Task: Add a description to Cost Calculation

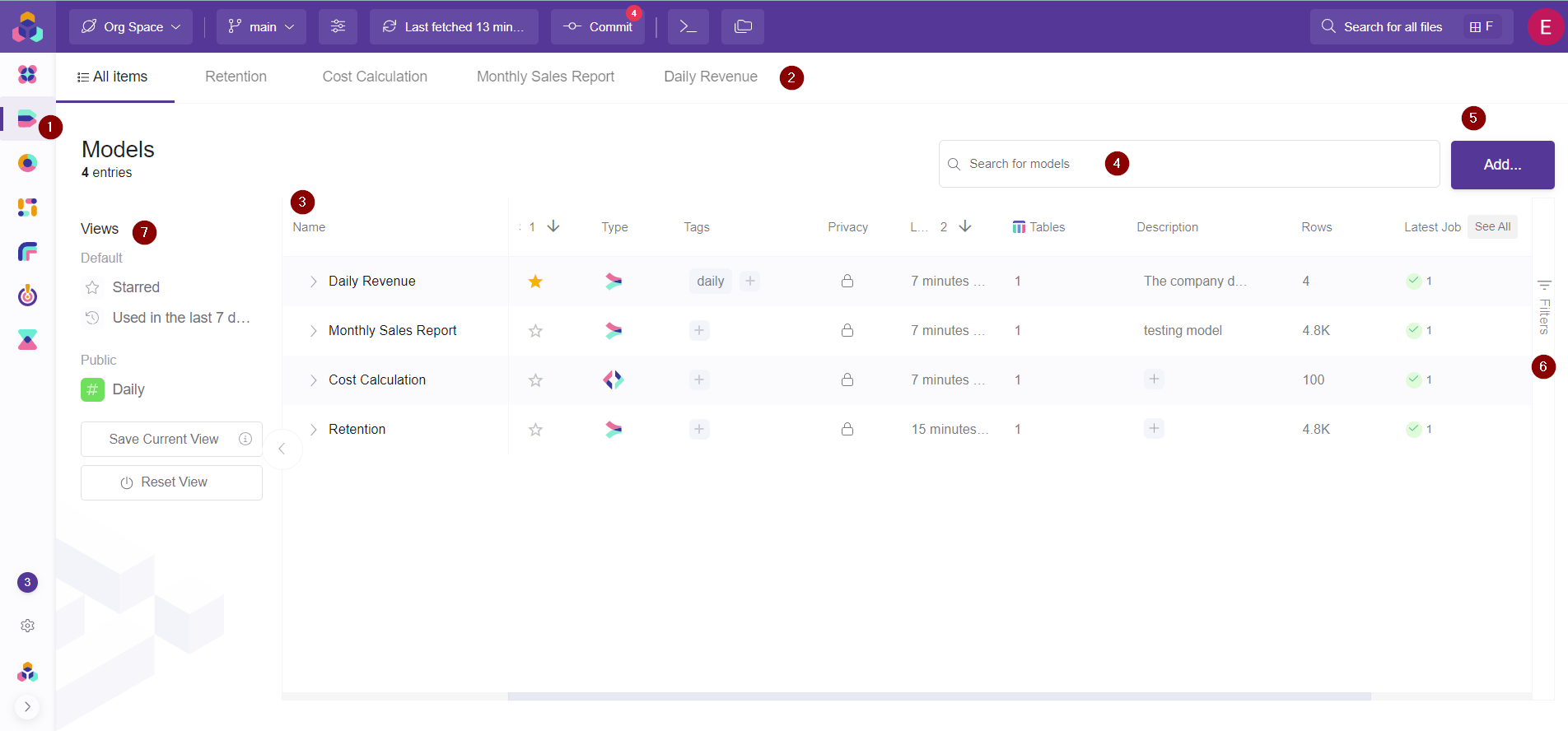Action: (1154, 379)
